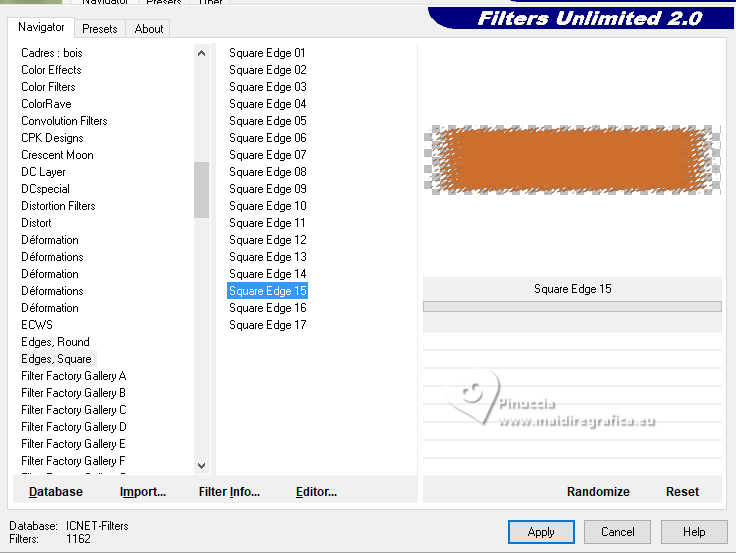Click the category list scrollbar thumb
736x553 pixels.
201,190
